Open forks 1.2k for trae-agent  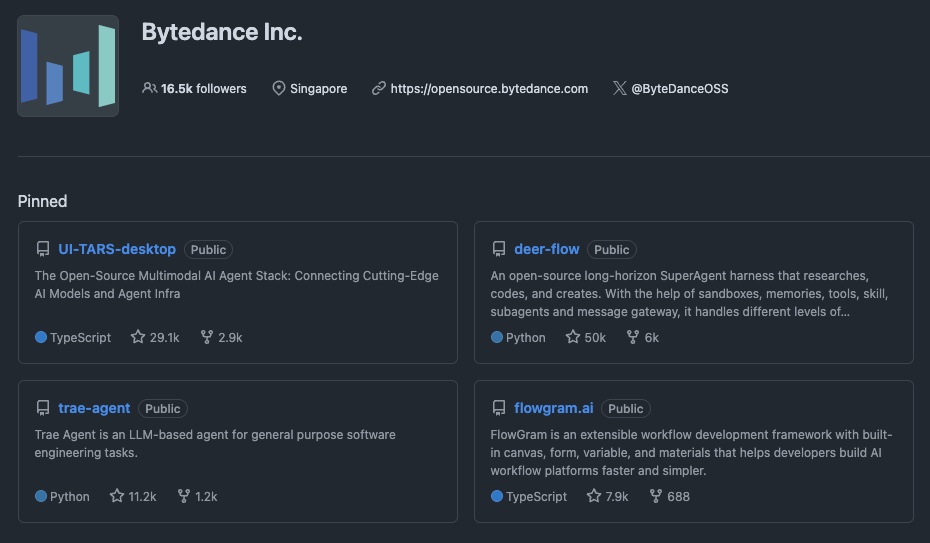click(x=198, y=496)
